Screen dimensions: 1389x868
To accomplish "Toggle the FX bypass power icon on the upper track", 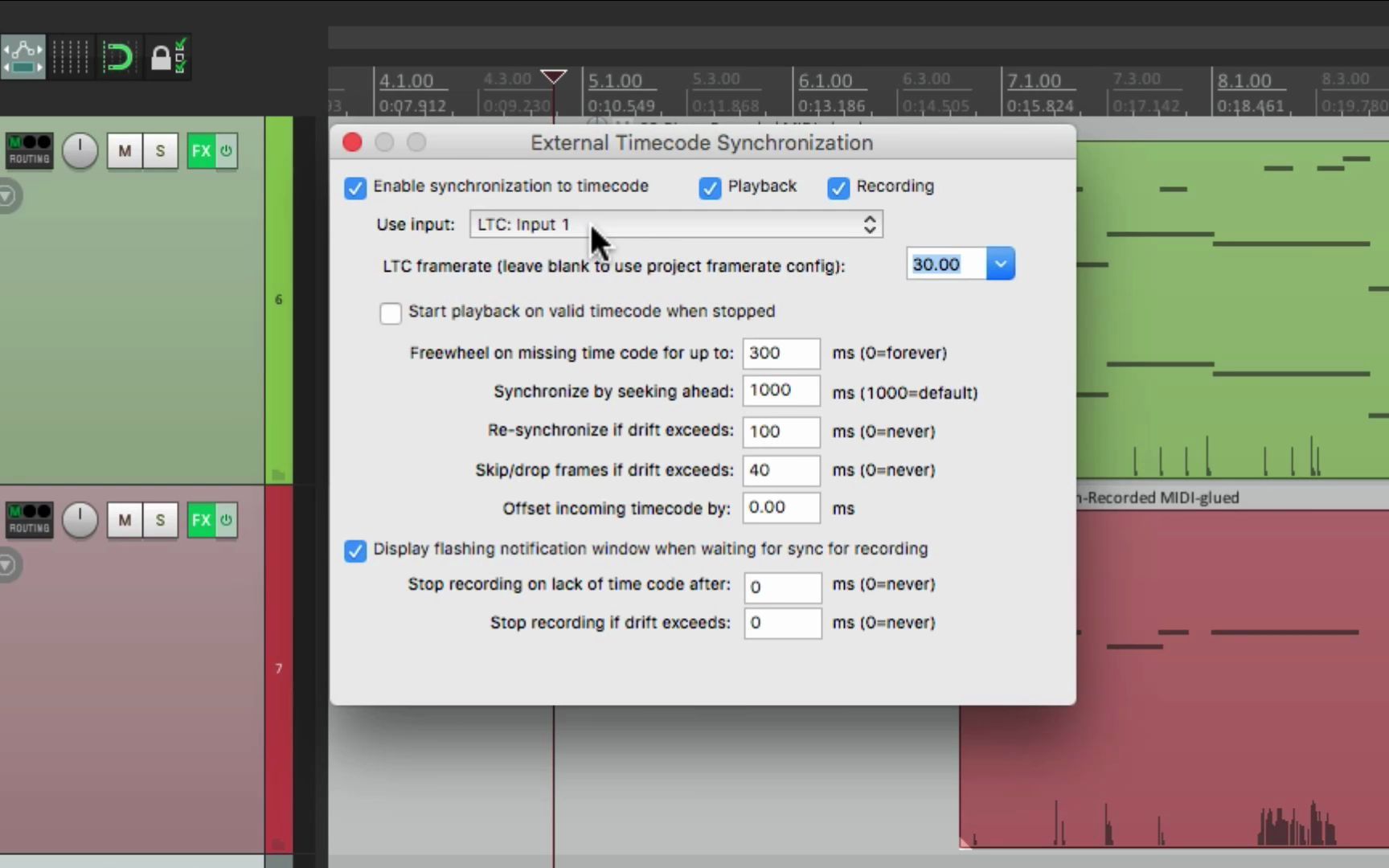I will [x=225, y=150].
